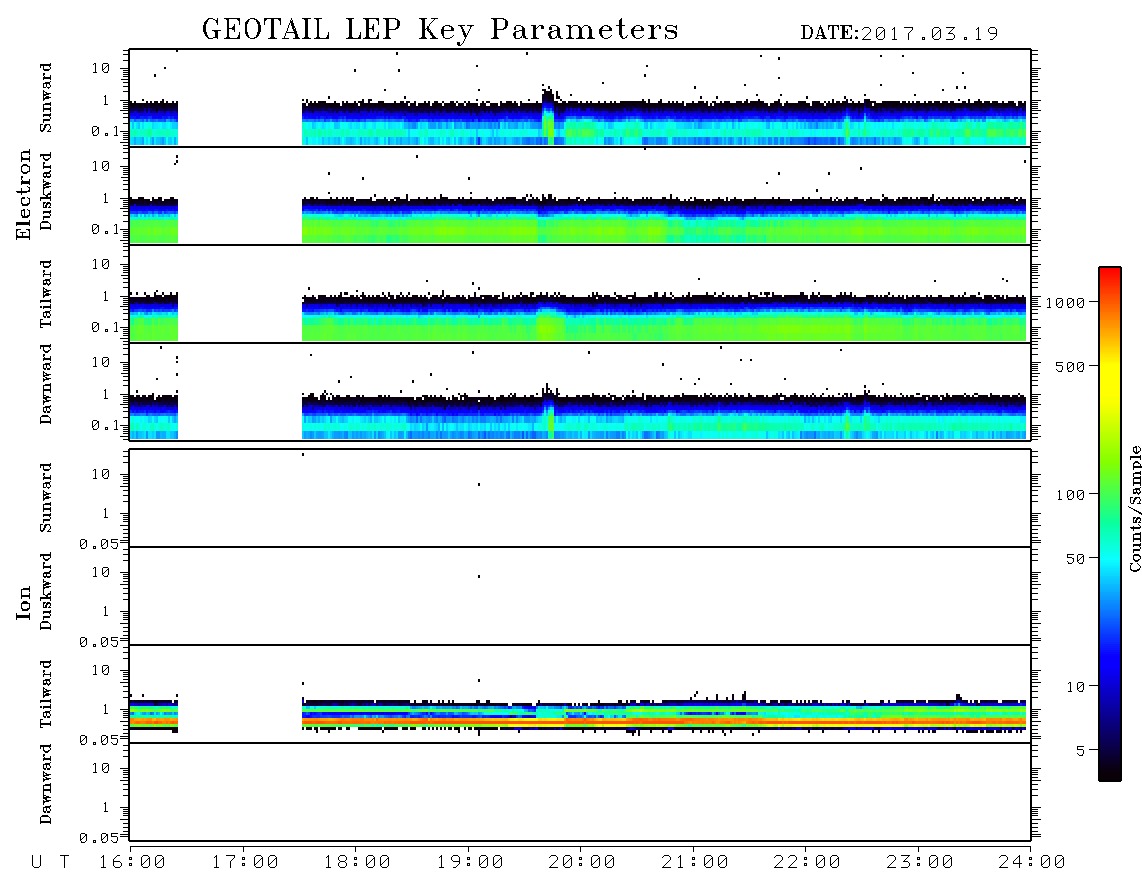Select the 17:00 time tick label
This screenshot has height=880, width=1142.
245,863
